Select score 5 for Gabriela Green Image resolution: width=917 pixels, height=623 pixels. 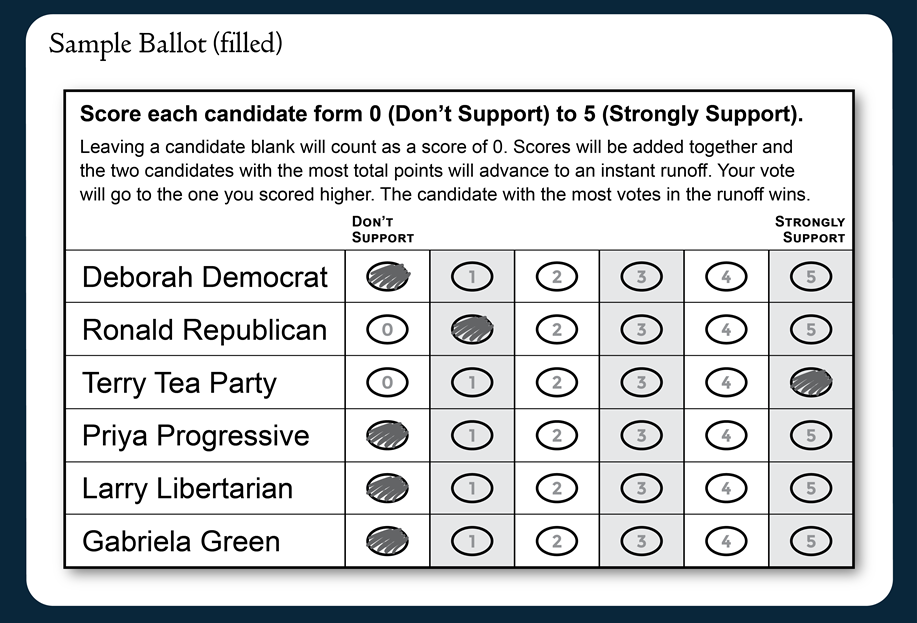coord(811,541)
